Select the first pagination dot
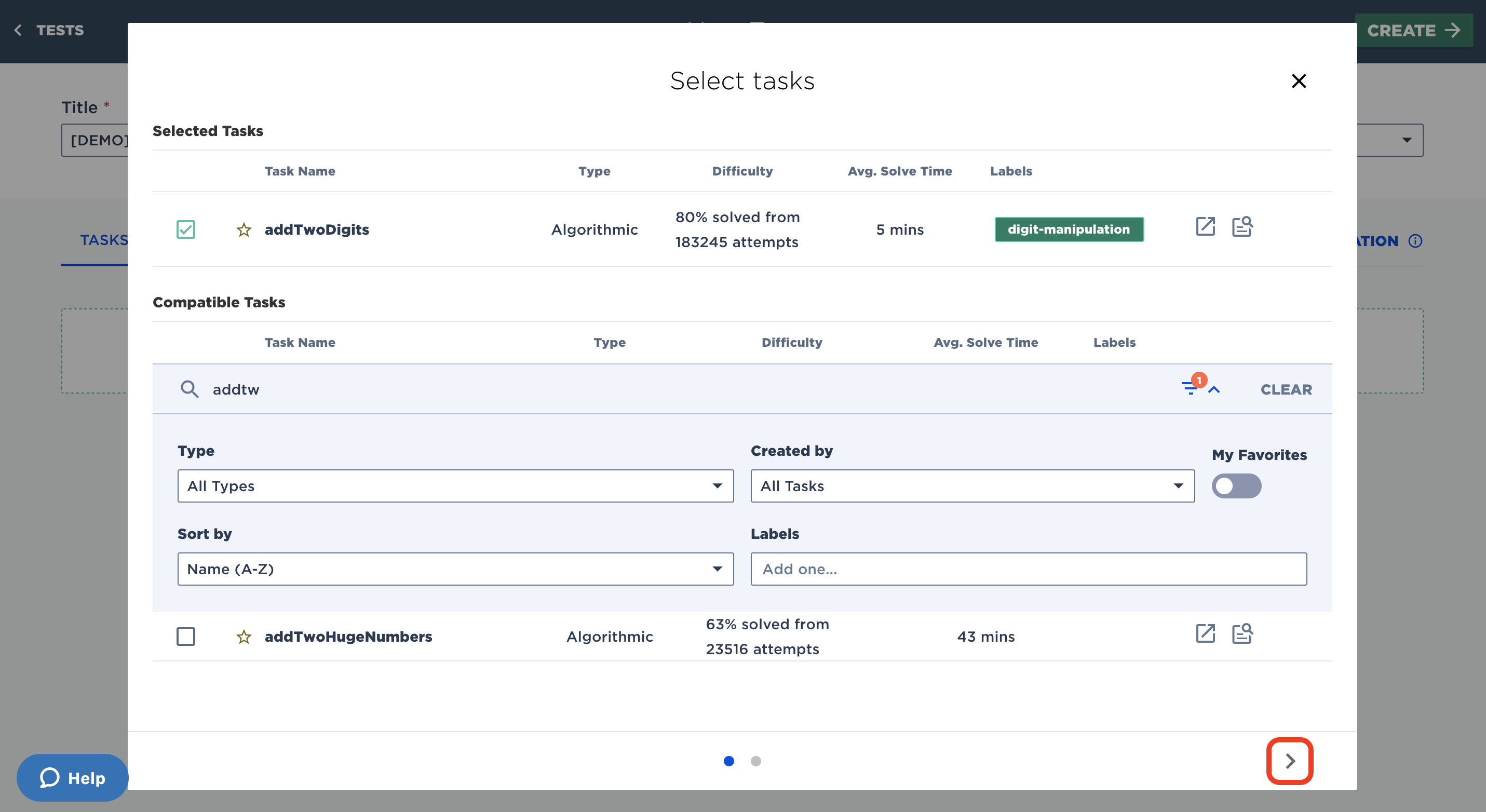The height and width of the screenshot is (812, 1486). click(x=728, y=761)
